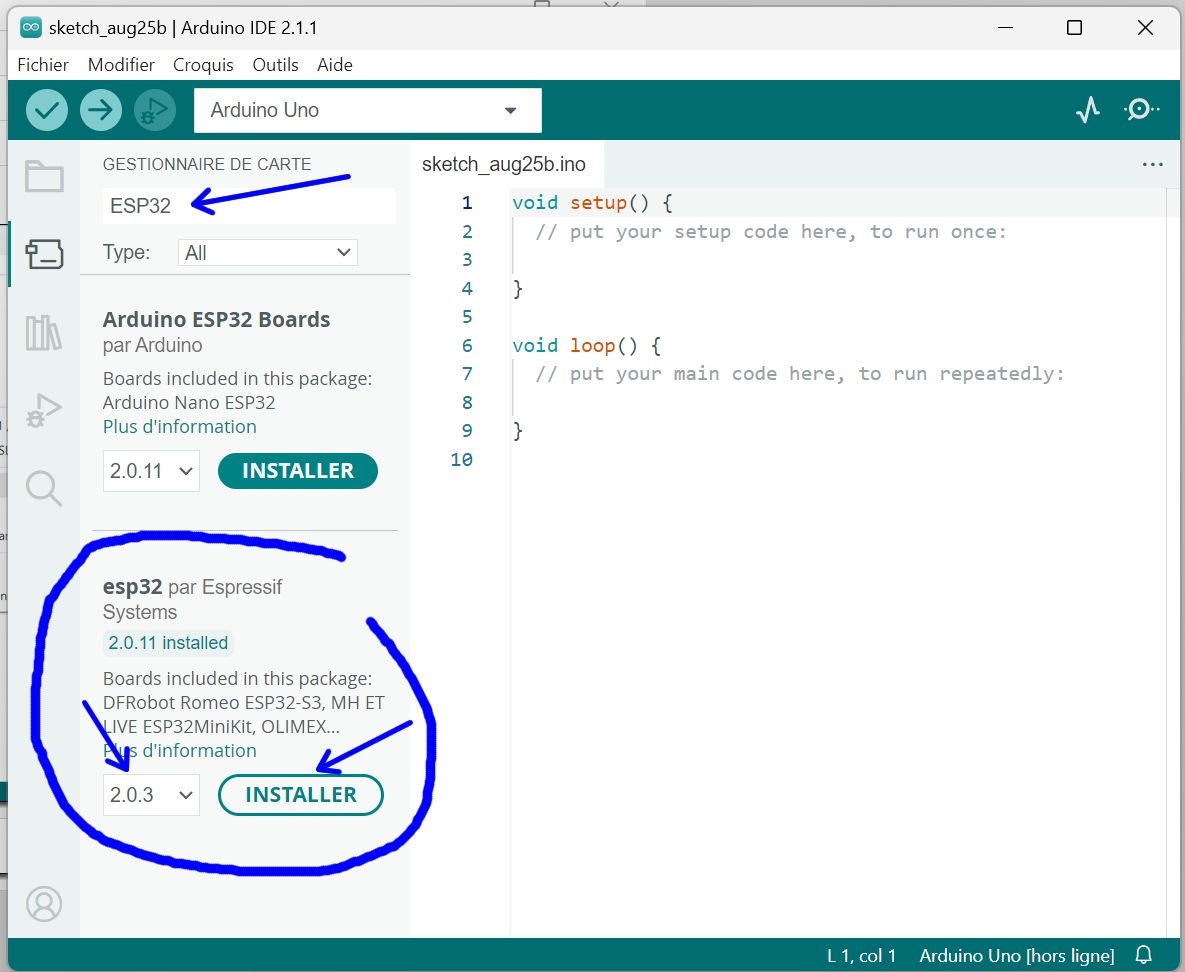
Task: Open version dropdown showing 2.0.3
Action: [x=151, y=795]
